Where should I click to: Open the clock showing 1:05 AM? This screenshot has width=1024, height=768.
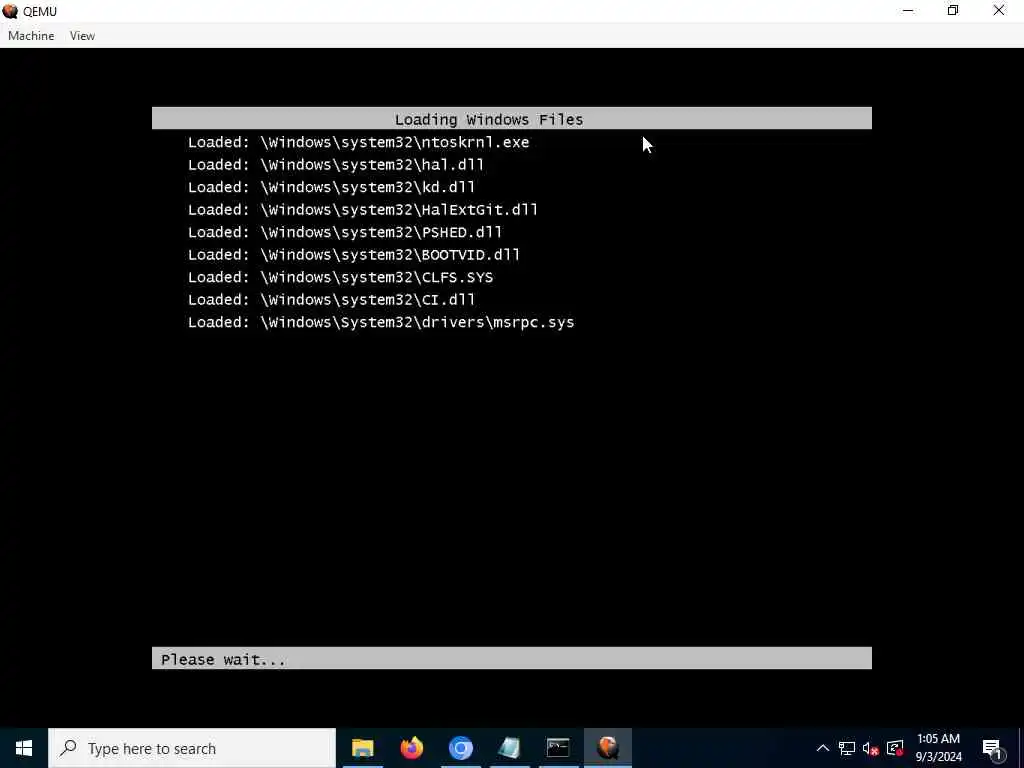click(x=938, y=748)
